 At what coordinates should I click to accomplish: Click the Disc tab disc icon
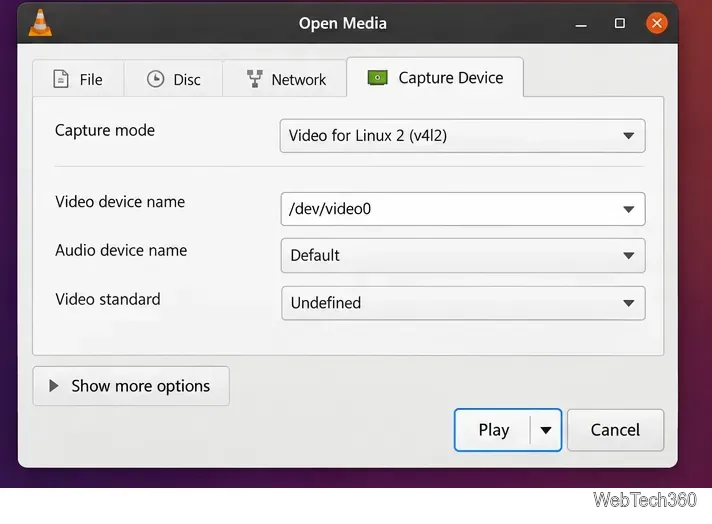155,79
